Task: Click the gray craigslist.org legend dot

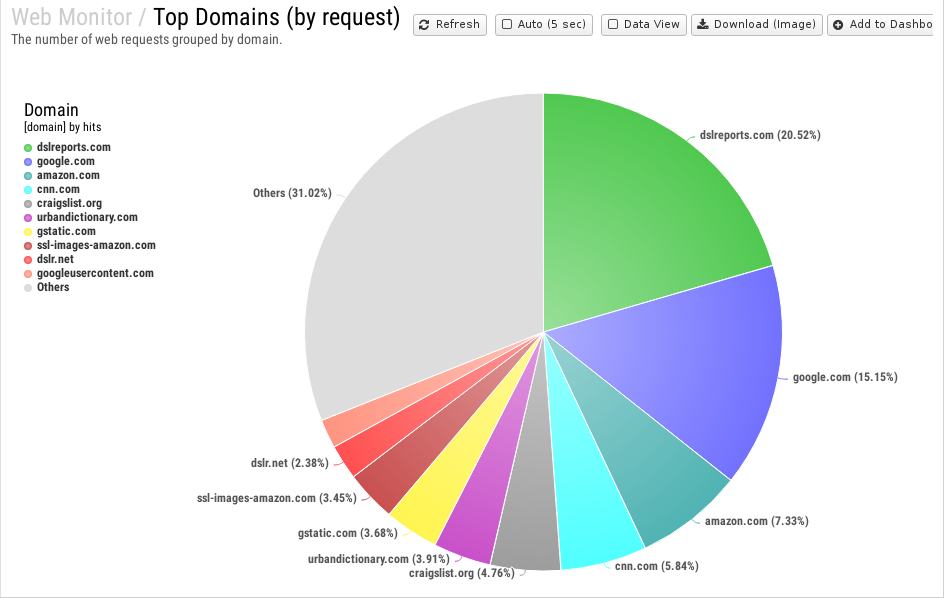Action: coord(28,204)
